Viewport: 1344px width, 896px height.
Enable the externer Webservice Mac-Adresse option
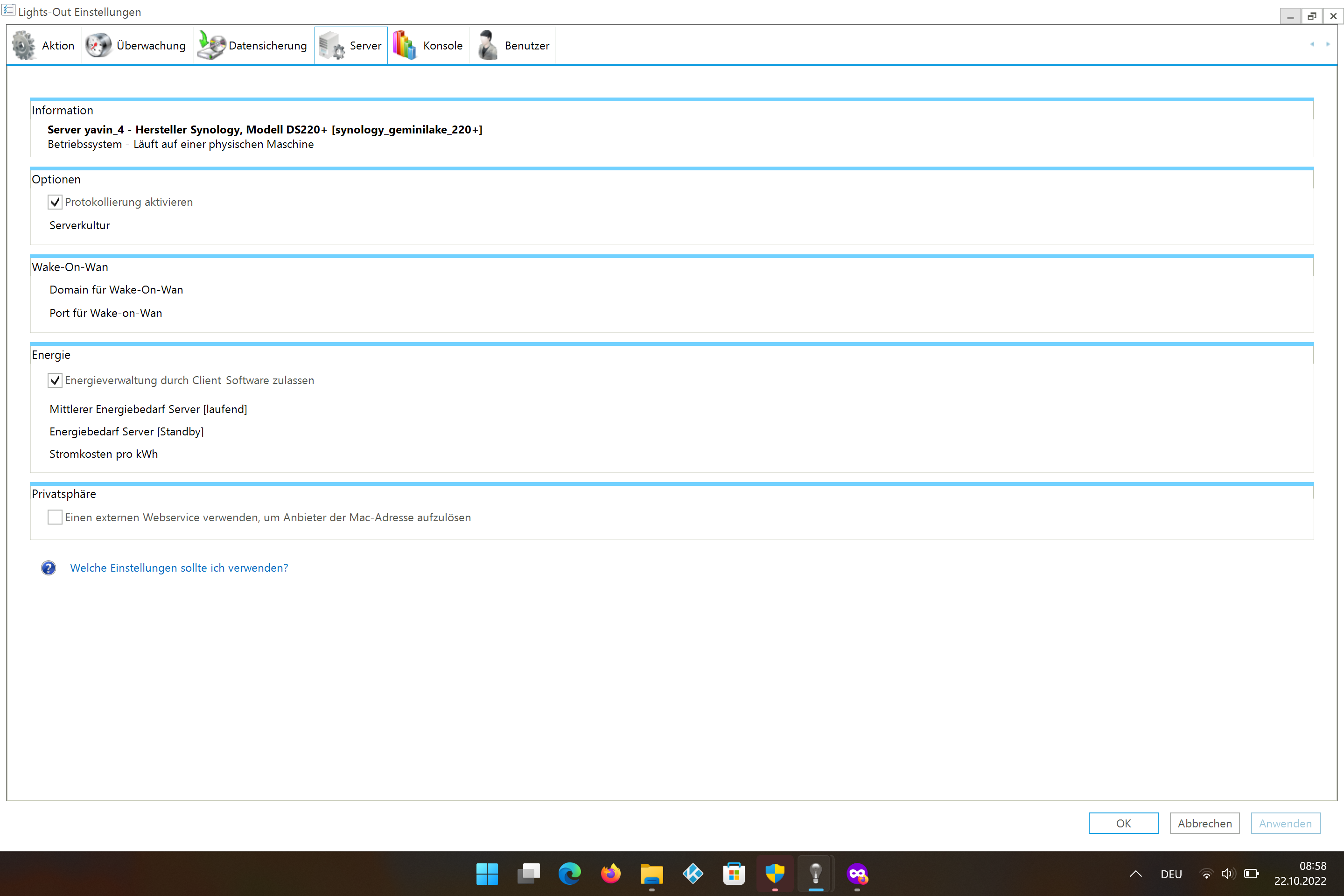pyautogui.click(x=55, y=517)
